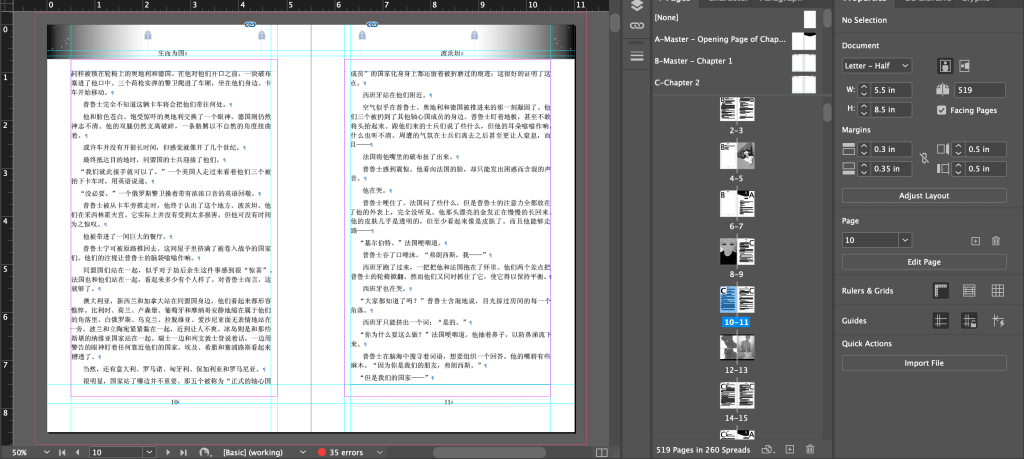Open the Letter - Half preset dropdown

pyautogui.click(x=877, y=66)
